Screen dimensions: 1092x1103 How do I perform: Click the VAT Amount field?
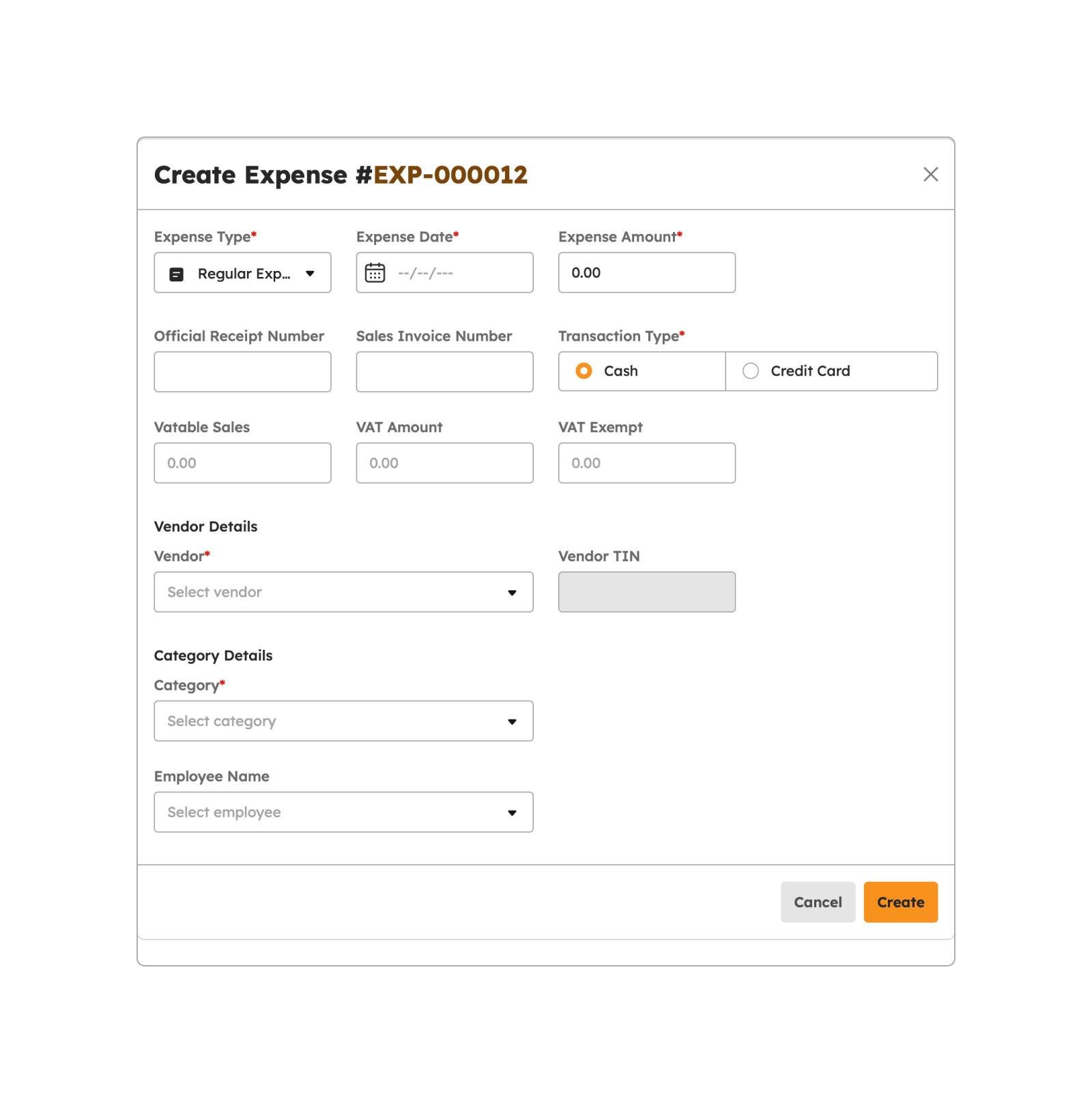444,463
